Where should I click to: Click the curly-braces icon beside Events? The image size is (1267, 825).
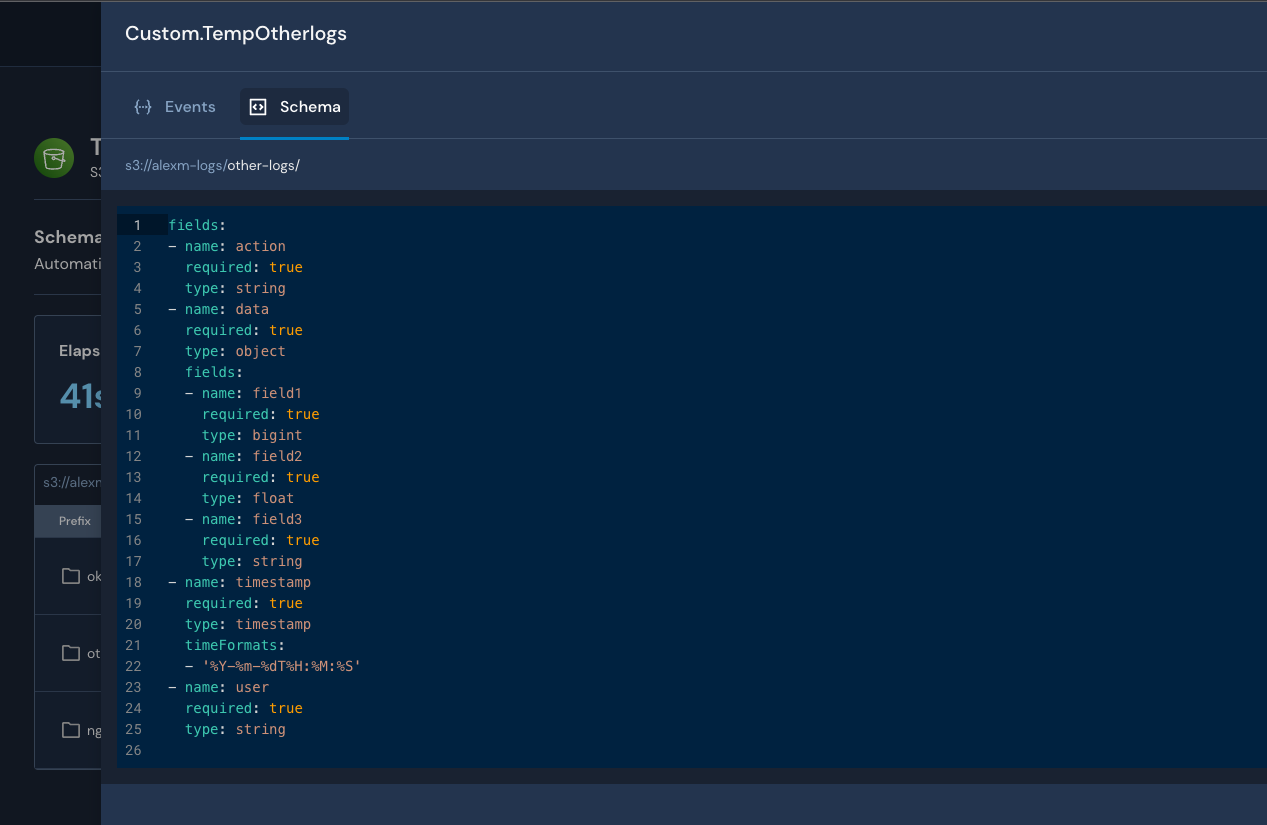click(x=143, y=107)
